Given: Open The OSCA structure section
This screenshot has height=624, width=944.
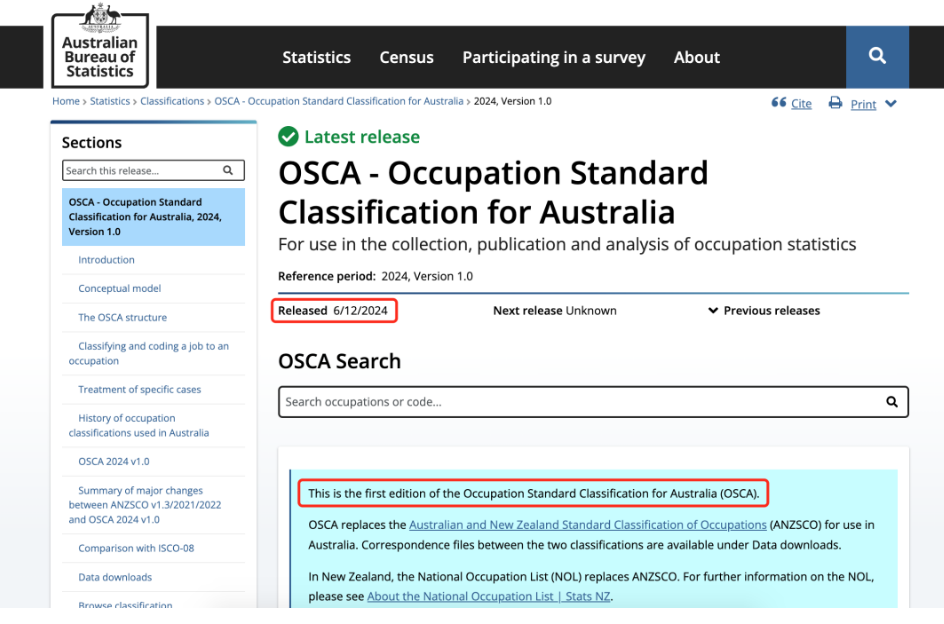Looking at the screenshot, I should 123,317.
